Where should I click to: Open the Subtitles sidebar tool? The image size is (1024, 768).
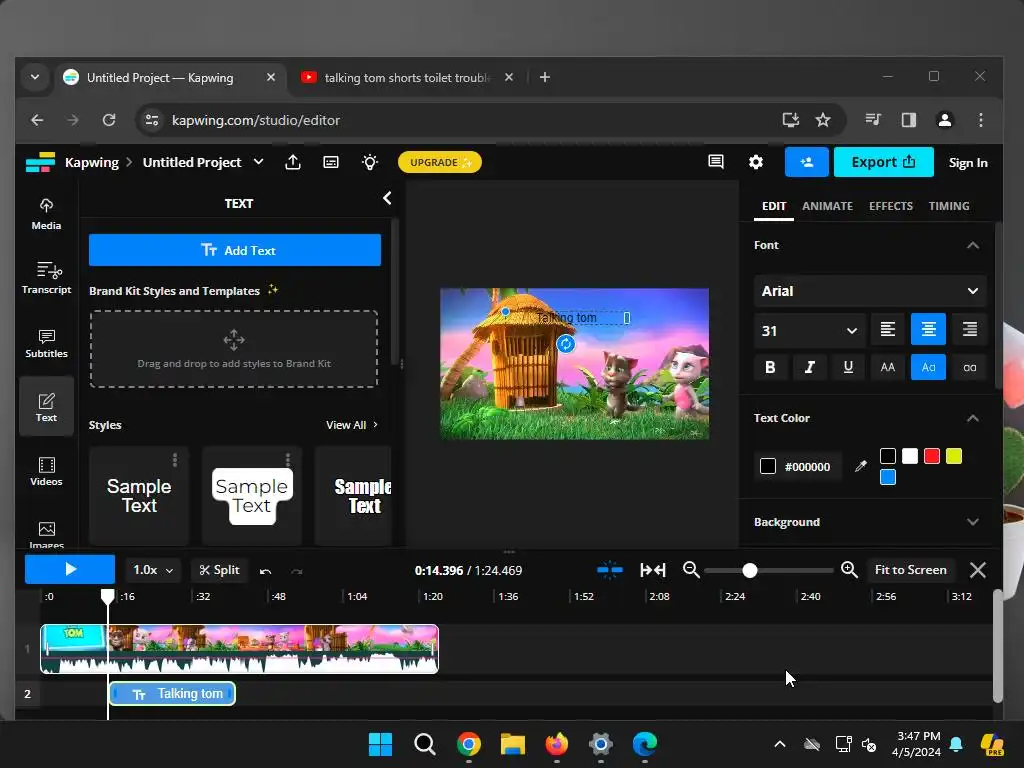(x=46, y=343)
